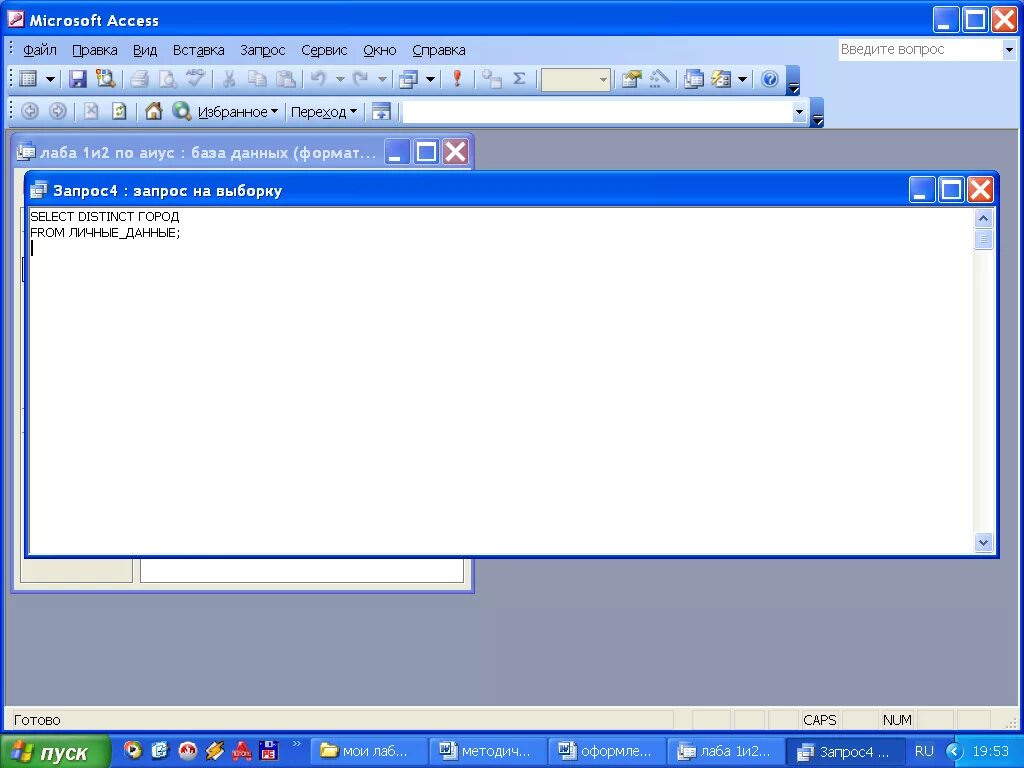Click the RU language indicator

[924, 752]
